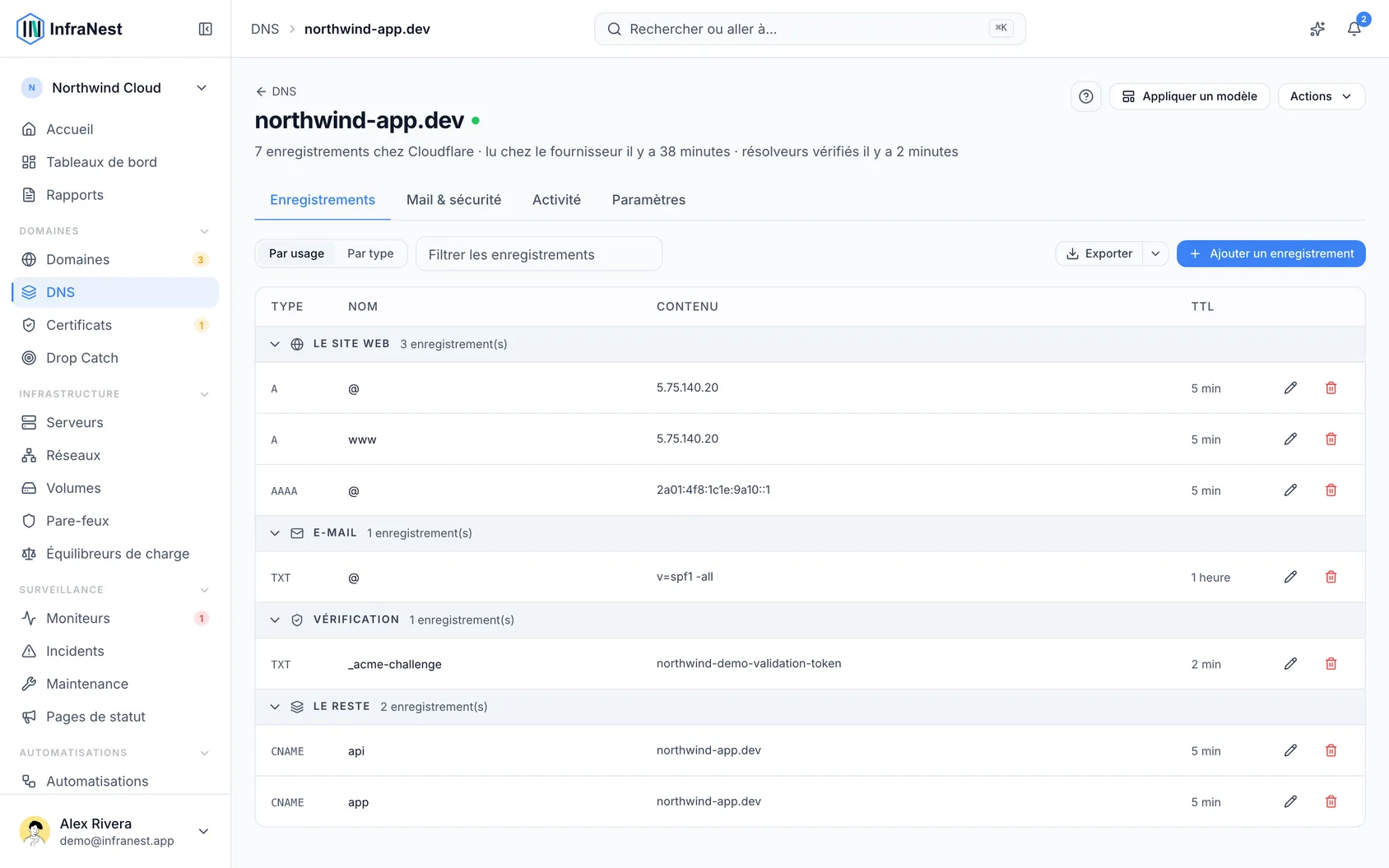Image resolution: width=1389 pixels, height=868 pixels.
Task: Open the Actions dropdown
Action: click(x=1321, y=96)
